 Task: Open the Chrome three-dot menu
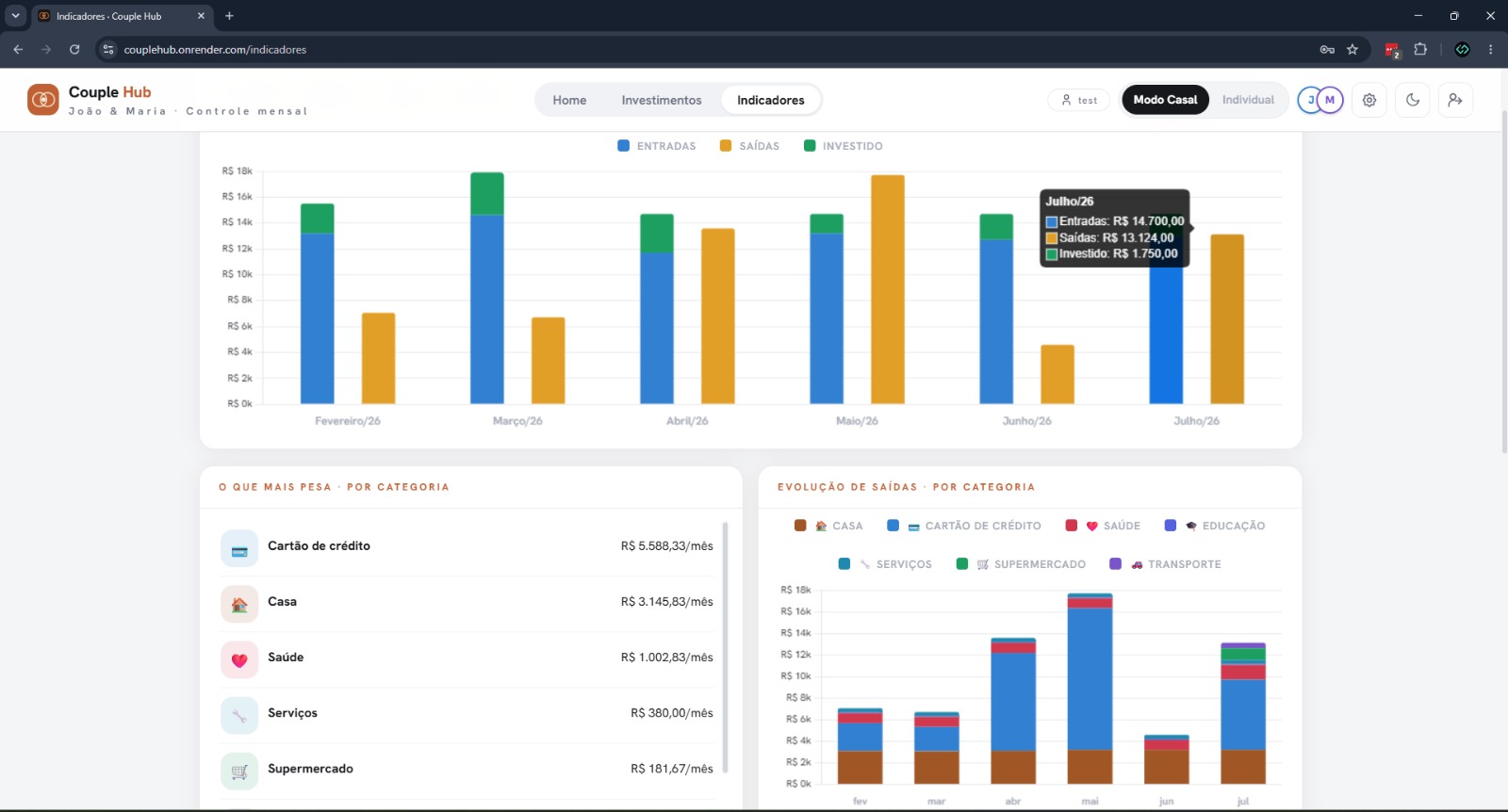click(x=1490, y=49)
